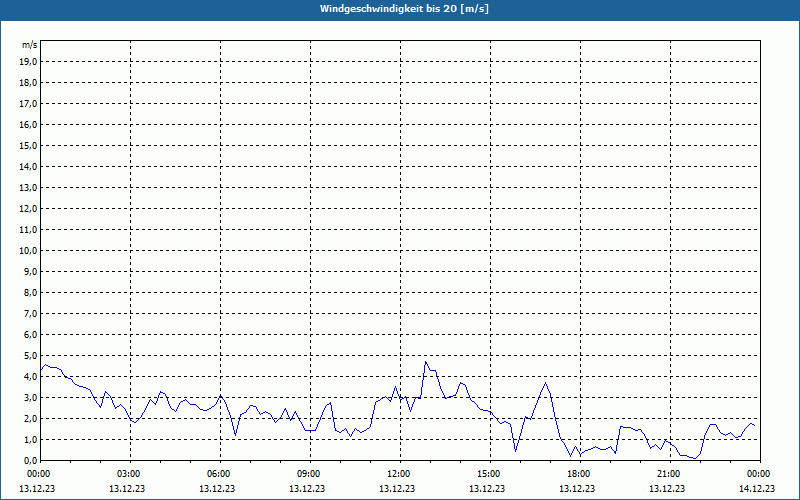Select the 16,0 y-axis label
The image size is (800, 500).
coord(28,124)
